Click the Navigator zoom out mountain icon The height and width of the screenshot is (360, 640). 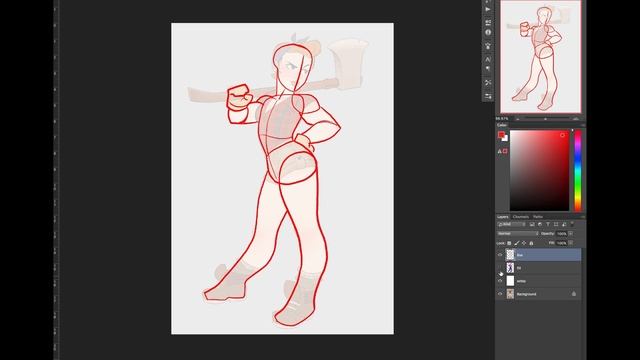point(518,119)
